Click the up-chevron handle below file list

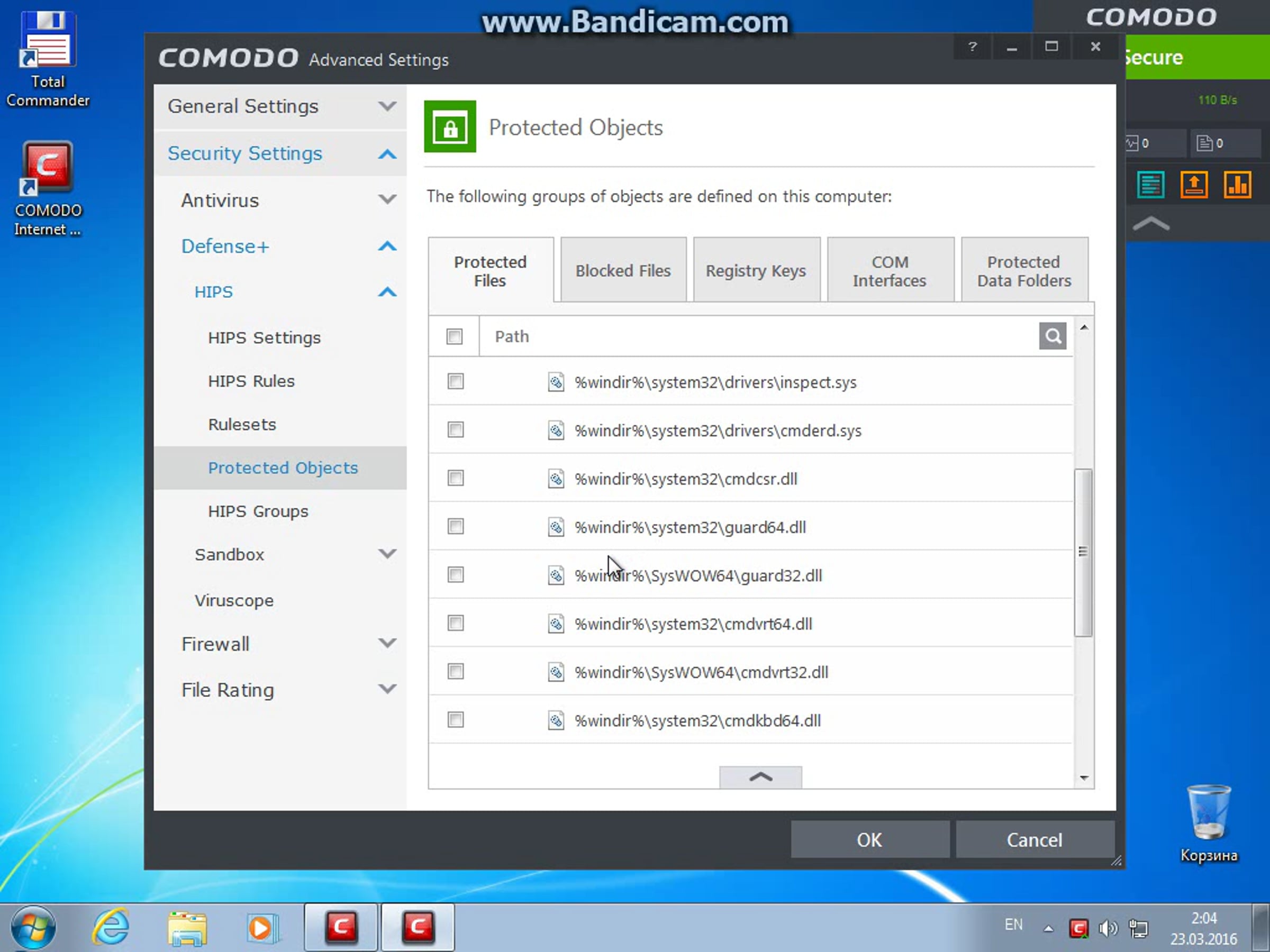[x=760, y=777]
